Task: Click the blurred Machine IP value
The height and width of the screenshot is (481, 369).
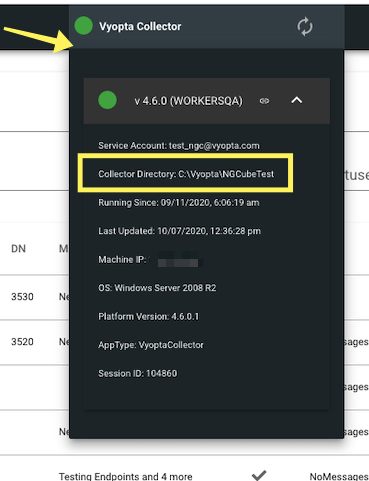Action: (x=178, y=260)
